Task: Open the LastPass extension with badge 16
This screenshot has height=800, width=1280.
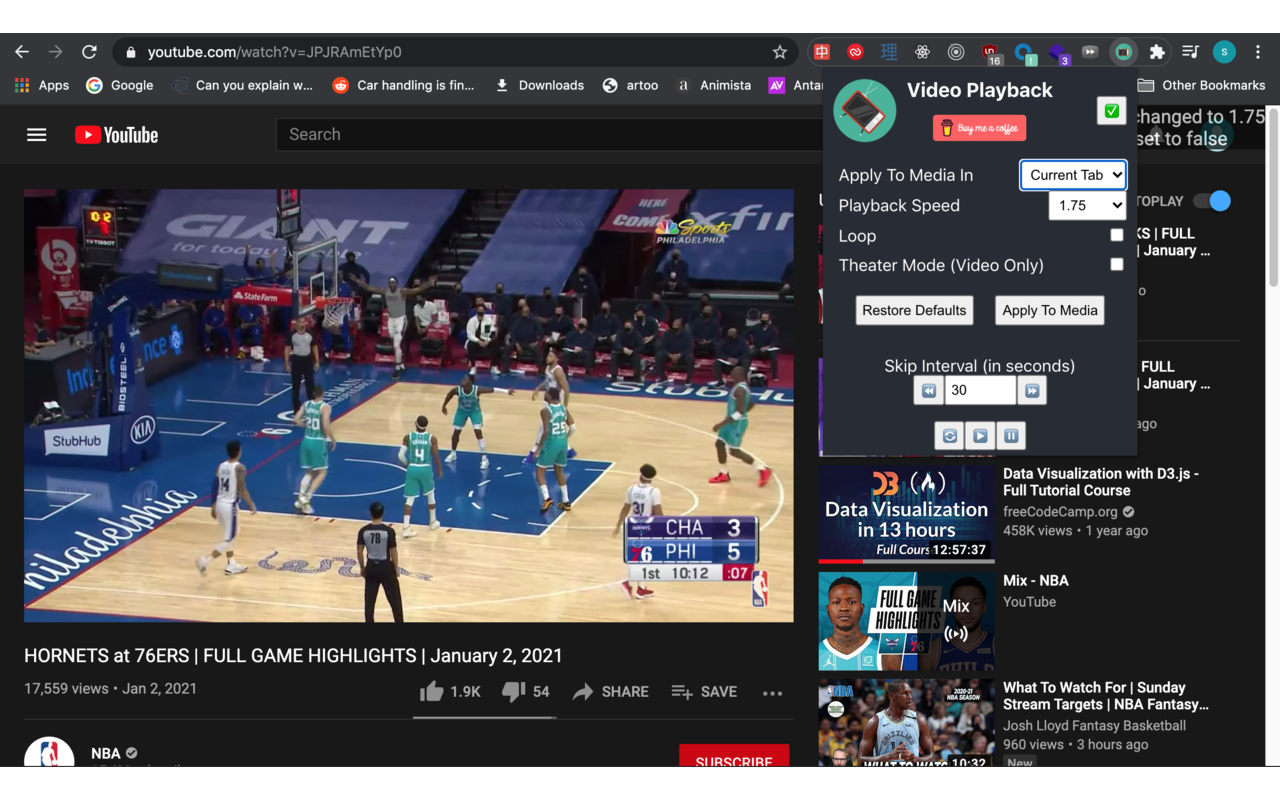Action: (x=990, y=51)
